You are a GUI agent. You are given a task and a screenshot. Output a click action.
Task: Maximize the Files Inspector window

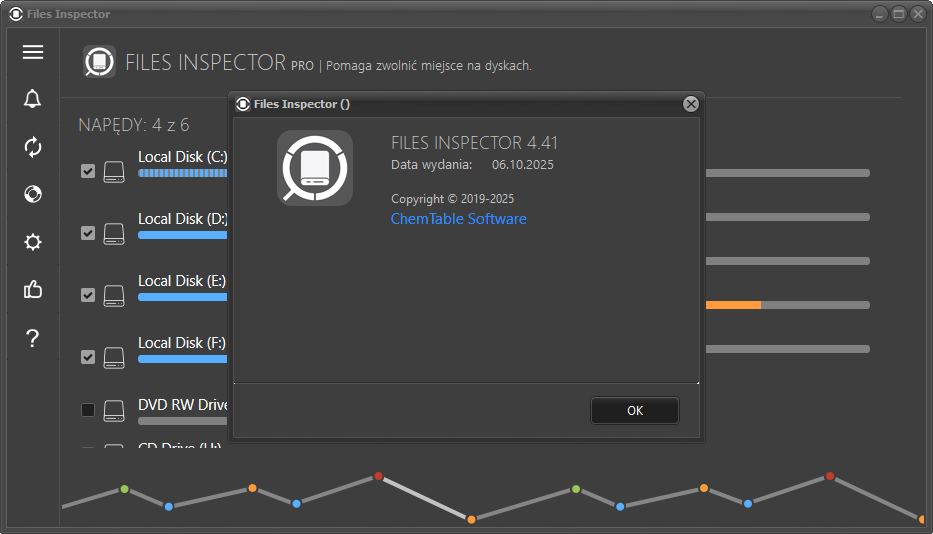[x=899, y=14]
